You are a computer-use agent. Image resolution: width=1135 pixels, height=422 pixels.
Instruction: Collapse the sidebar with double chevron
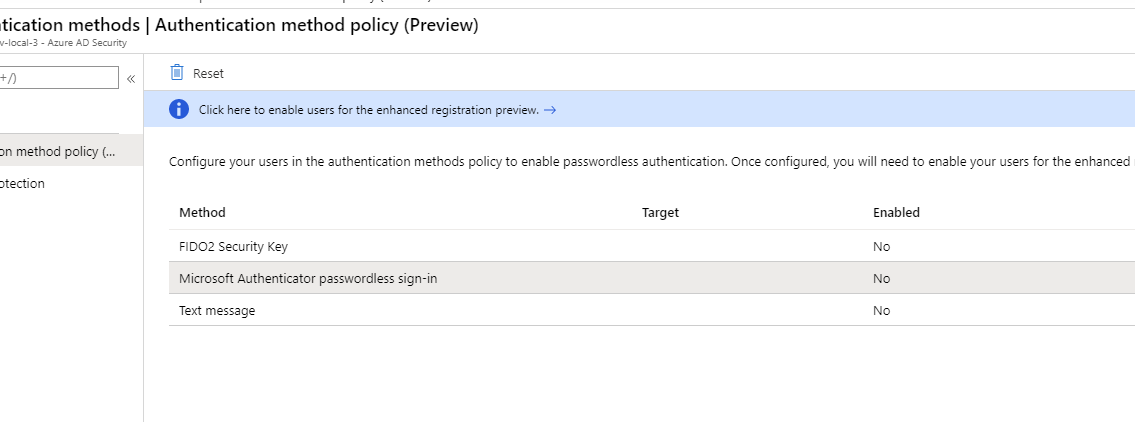point(131,78)
